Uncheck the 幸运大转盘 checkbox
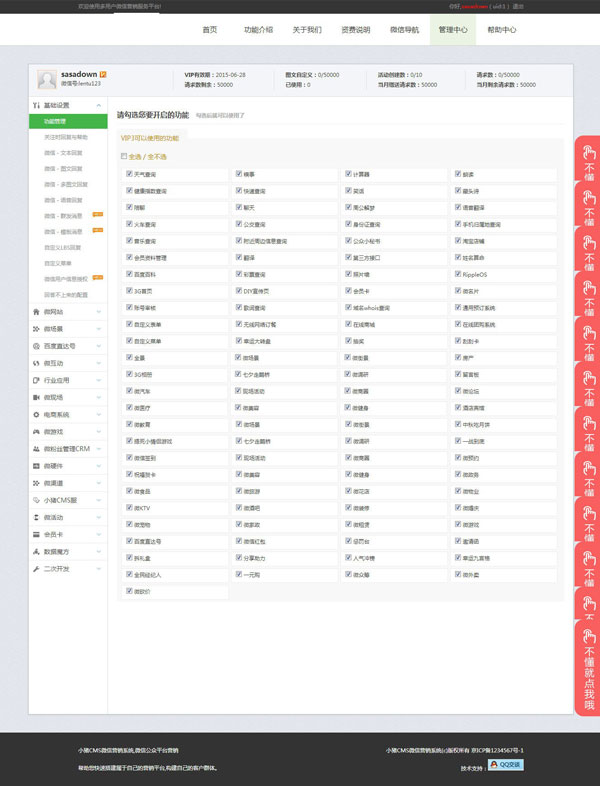 coord(239,341)
